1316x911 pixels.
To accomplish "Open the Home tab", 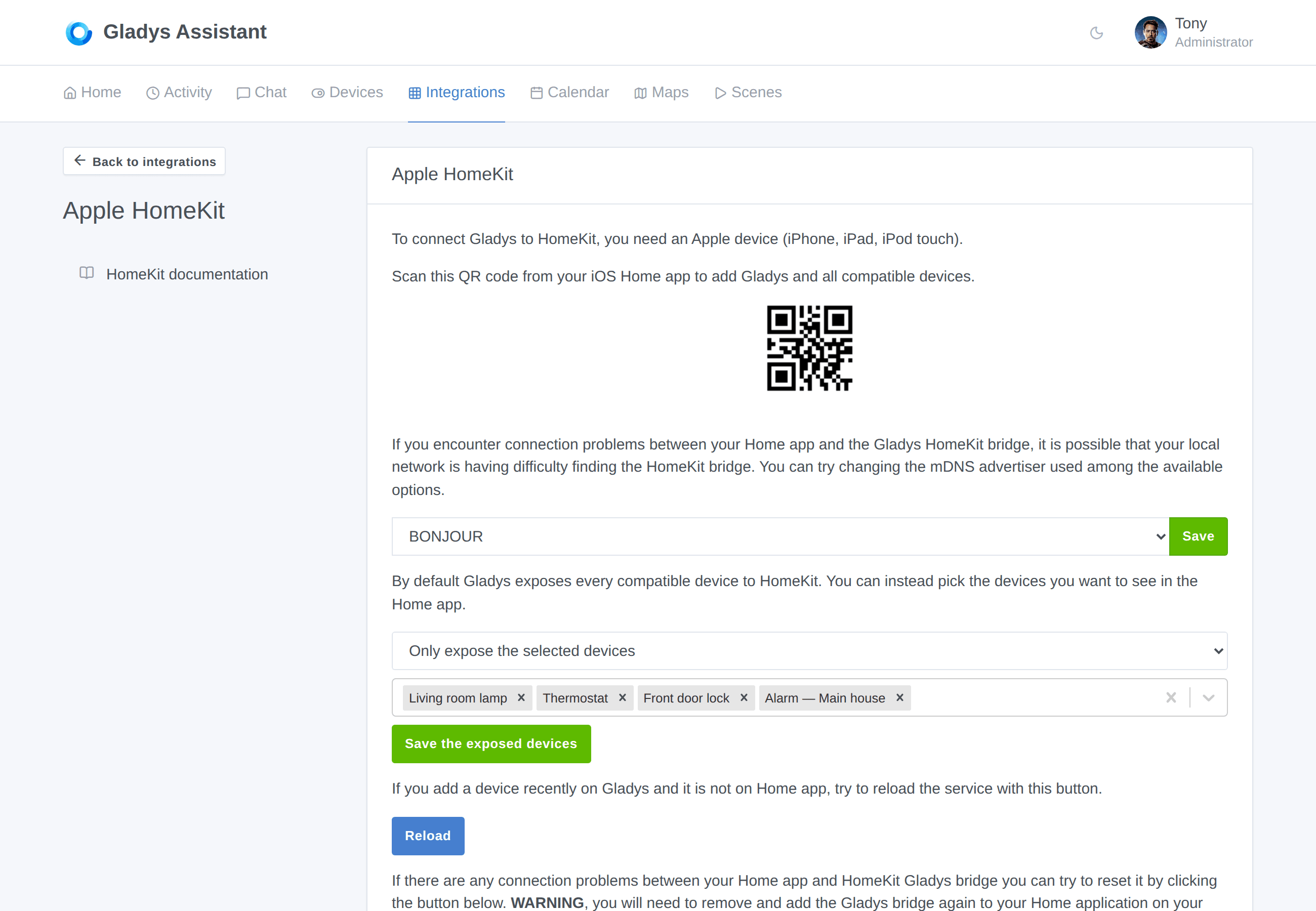I will [93, 93].
